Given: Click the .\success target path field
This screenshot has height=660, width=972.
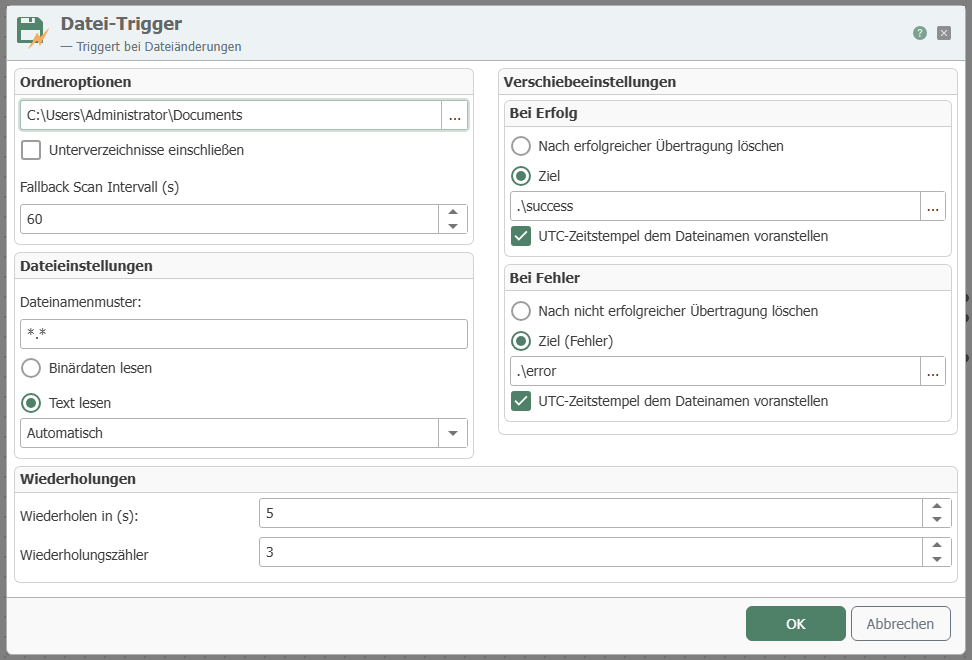Looking at the screenshot, I should click(x=714, y=207).
